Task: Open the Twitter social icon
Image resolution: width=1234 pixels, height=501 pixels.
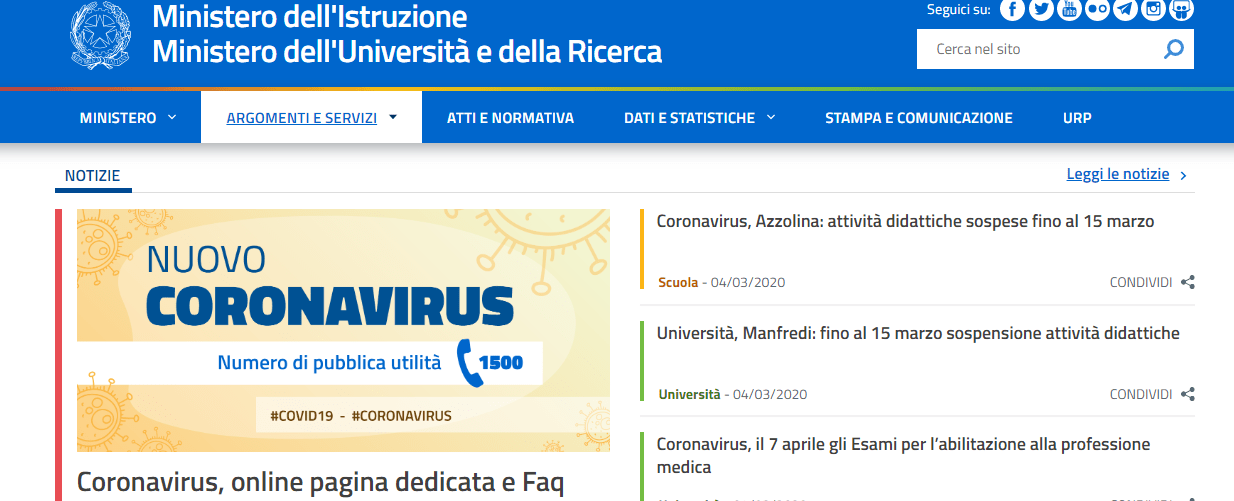Action: 1041,10
